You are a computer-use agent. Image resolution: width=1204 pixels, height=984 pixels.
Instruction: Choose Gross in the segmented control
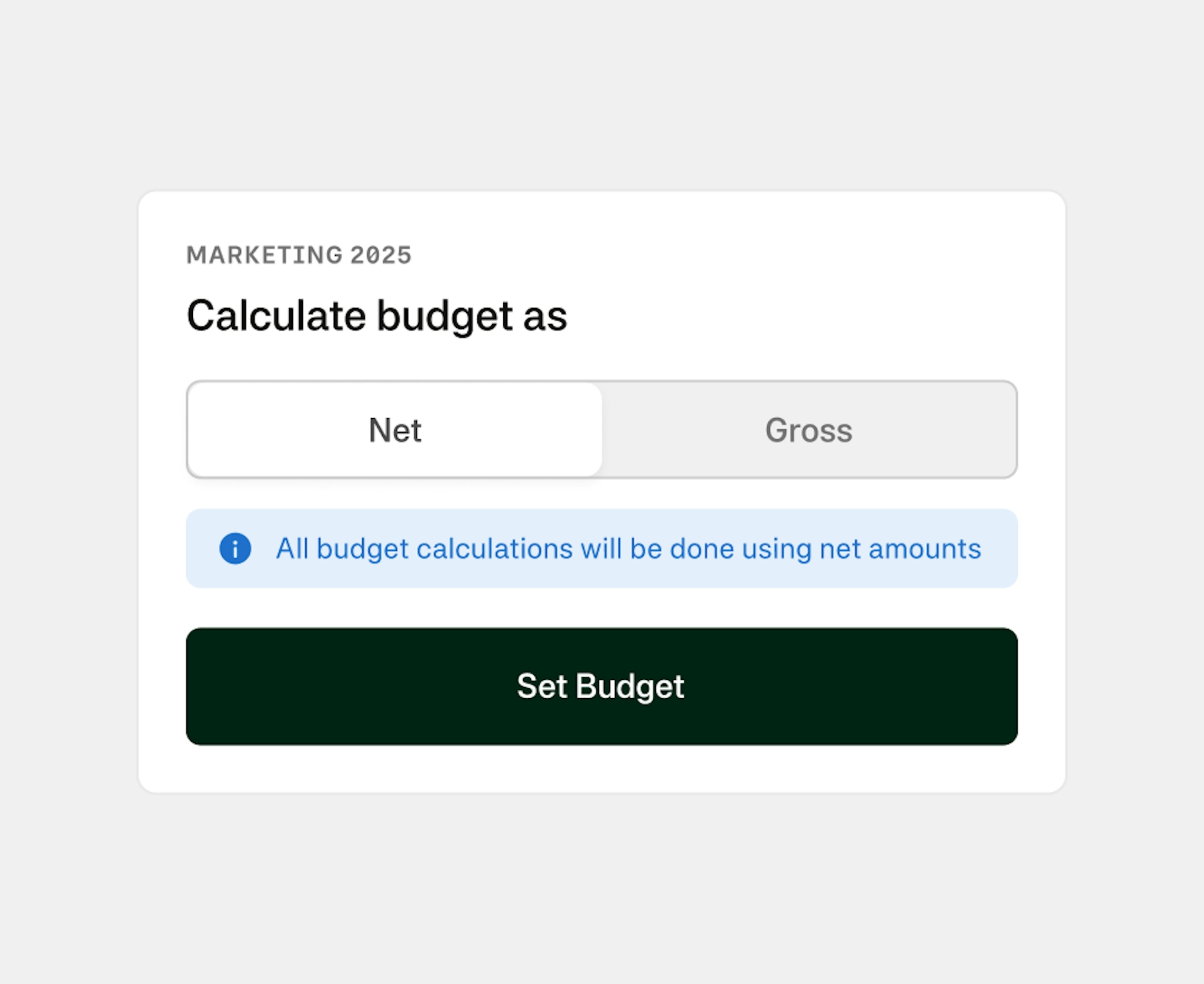pyautogui.click(x=809, y=429)
